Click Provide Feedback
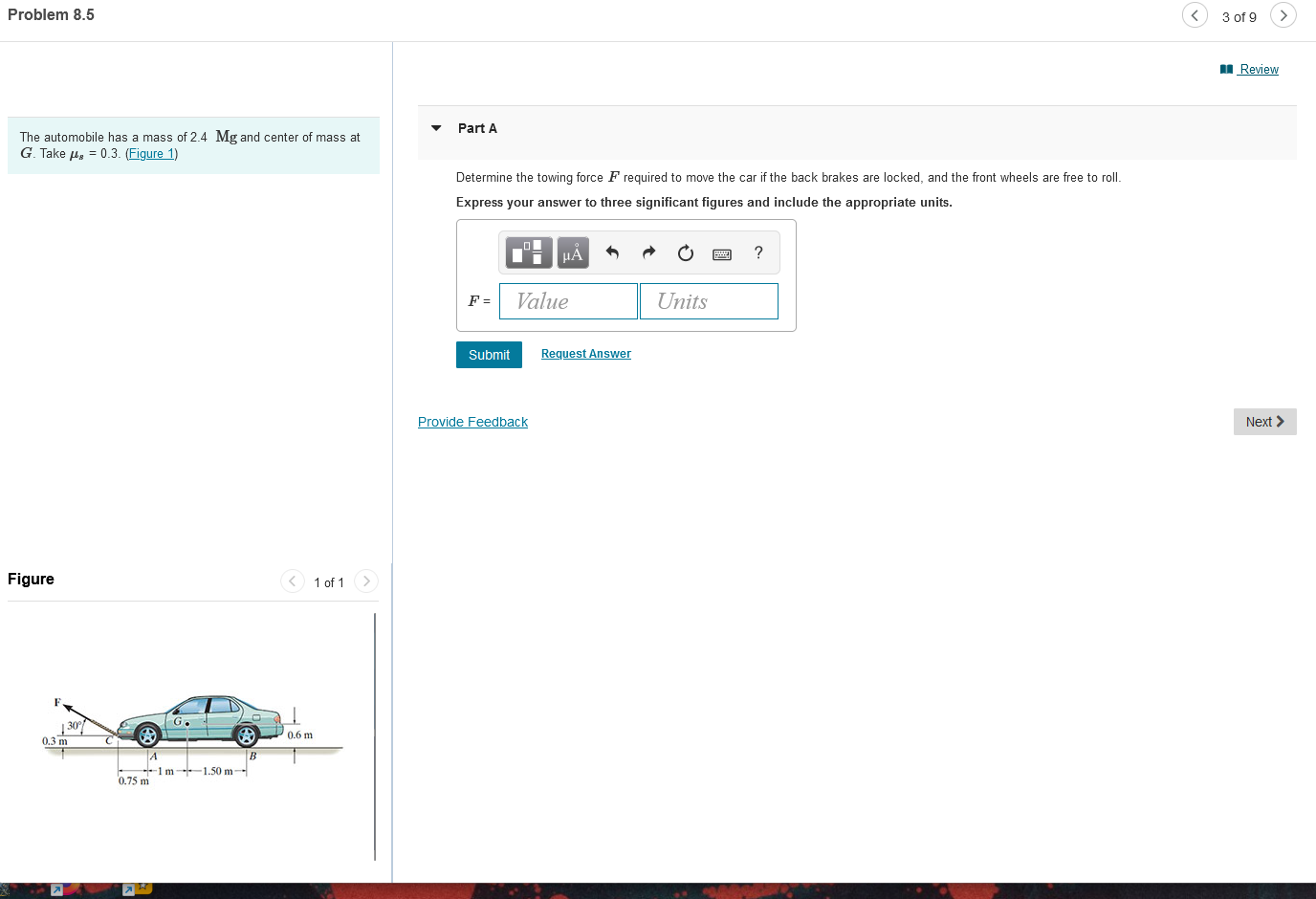 (472, 421)
